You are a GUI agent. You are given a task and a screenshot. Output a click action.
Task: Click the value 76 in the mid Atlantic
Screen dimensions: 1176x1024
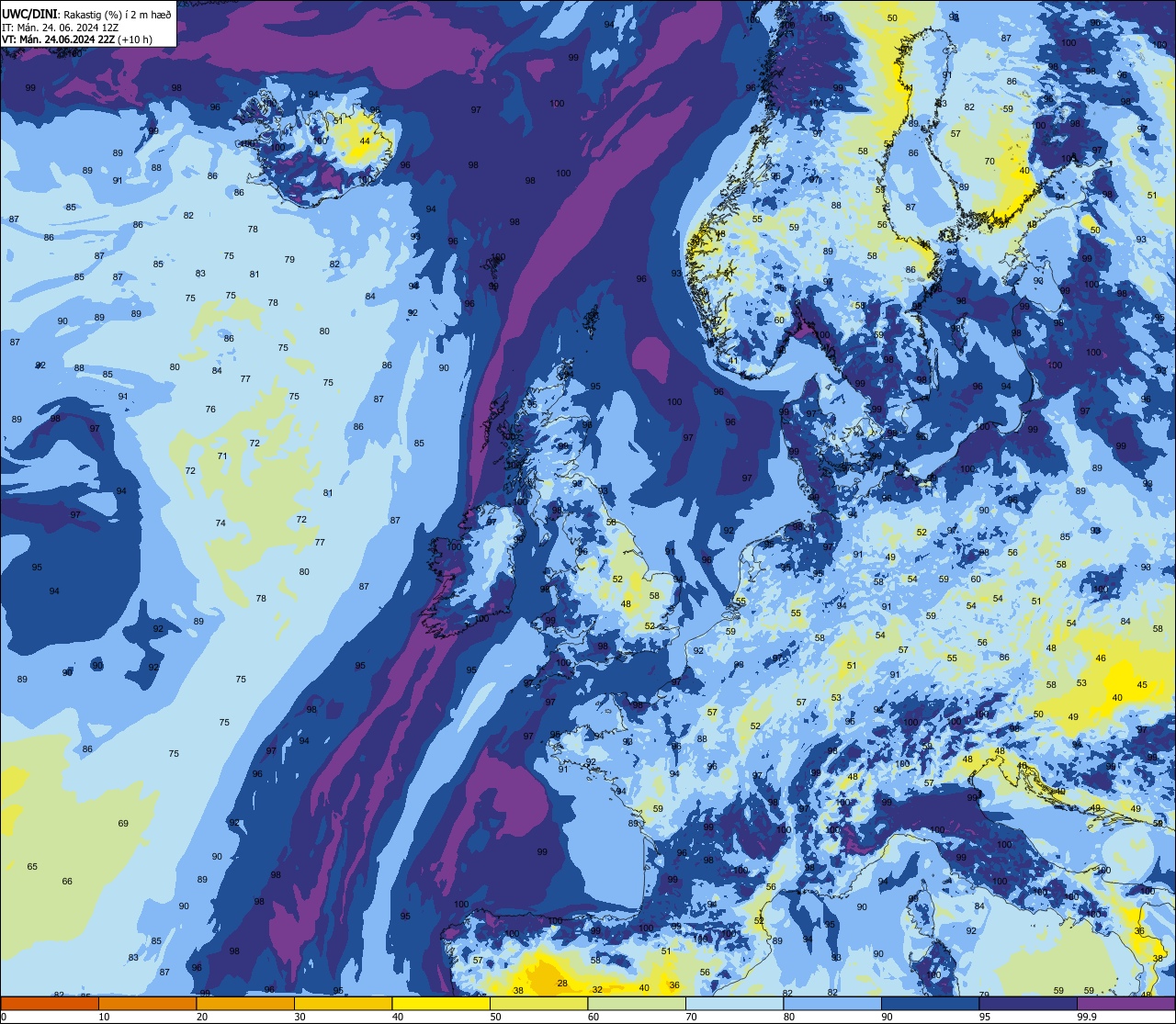210,409
